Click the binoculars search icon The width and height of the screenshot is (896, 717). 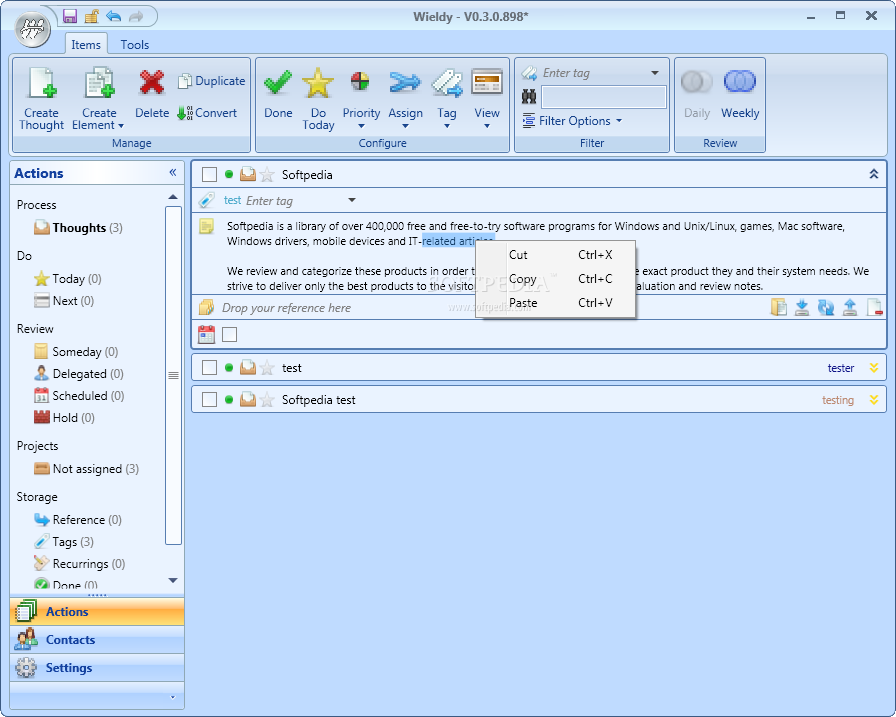529,97
